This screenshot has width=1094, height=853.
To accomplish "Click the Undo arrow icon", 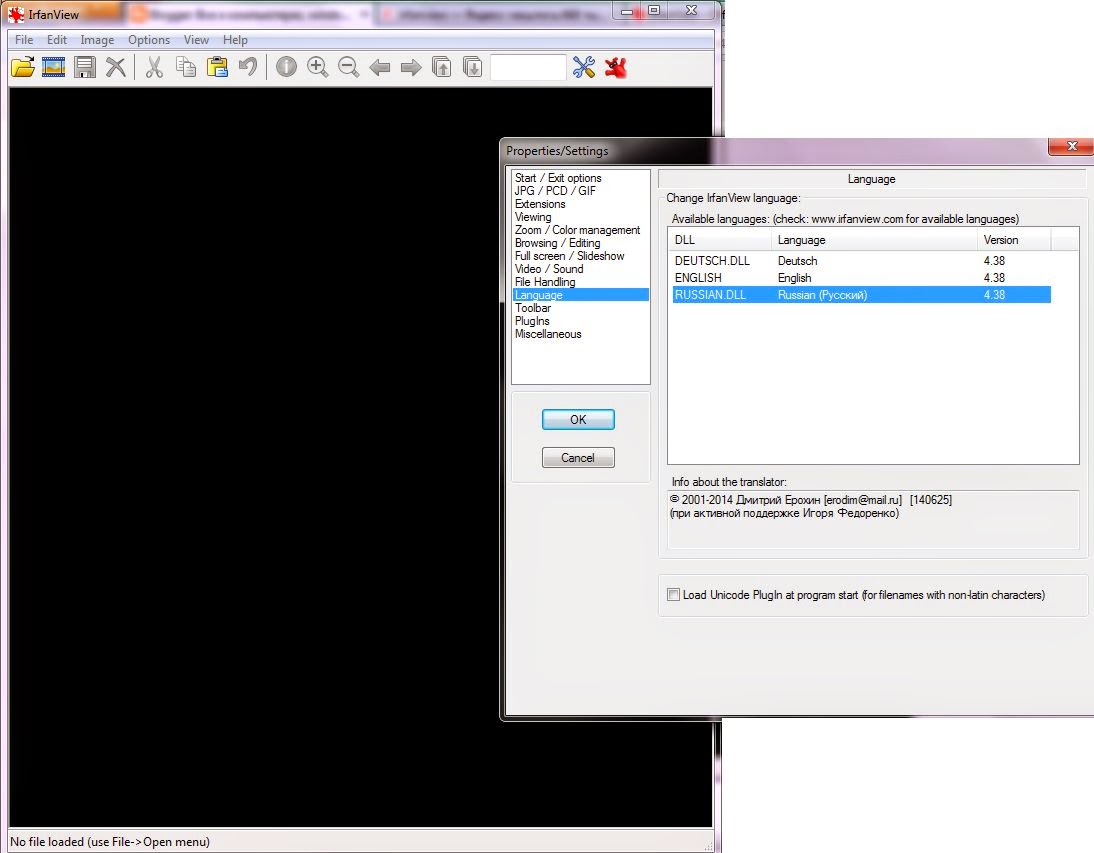I will tap(248, 67).
